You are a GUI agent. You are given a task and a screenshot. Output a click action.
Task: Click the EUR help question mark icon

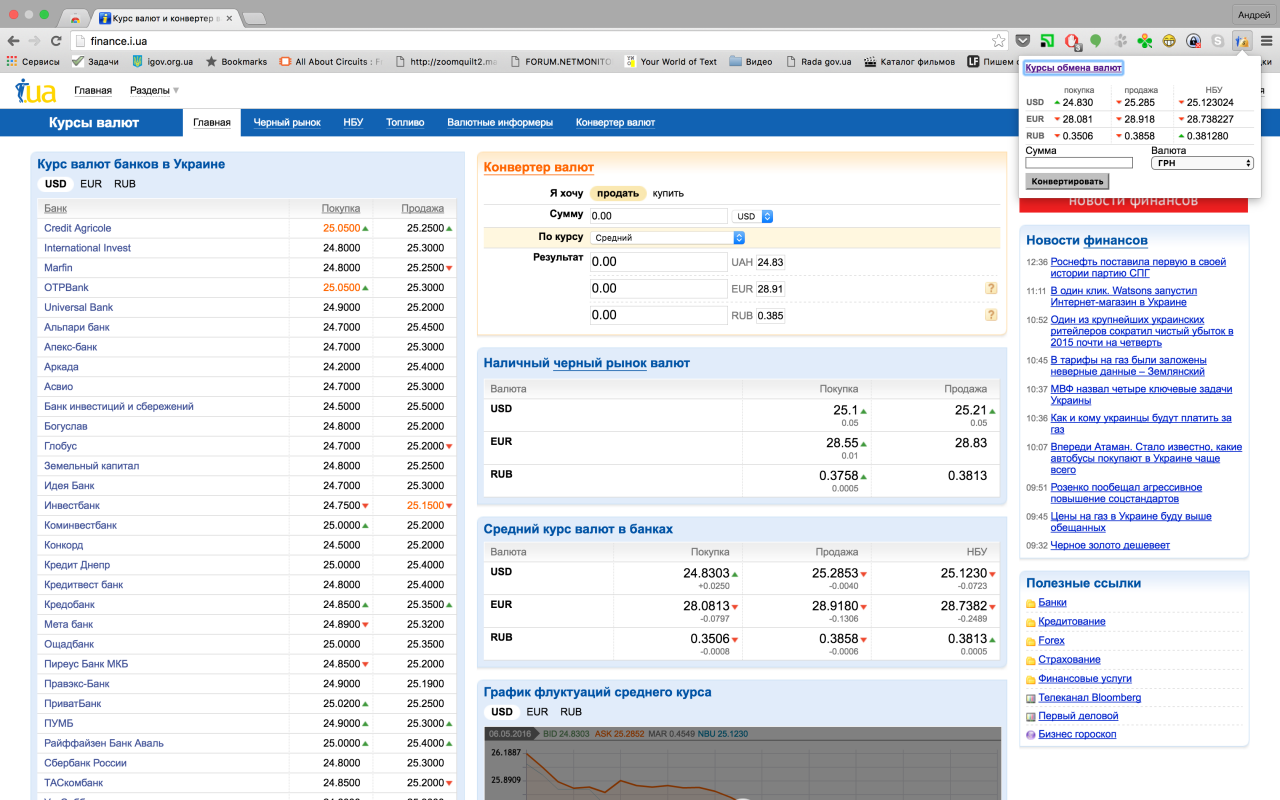click(991, 288)
